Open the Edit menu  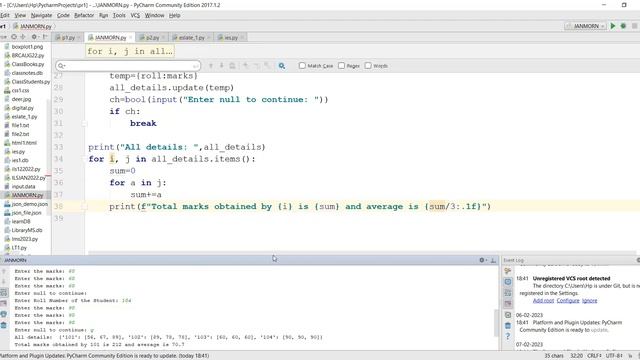[x=4, y=16]
